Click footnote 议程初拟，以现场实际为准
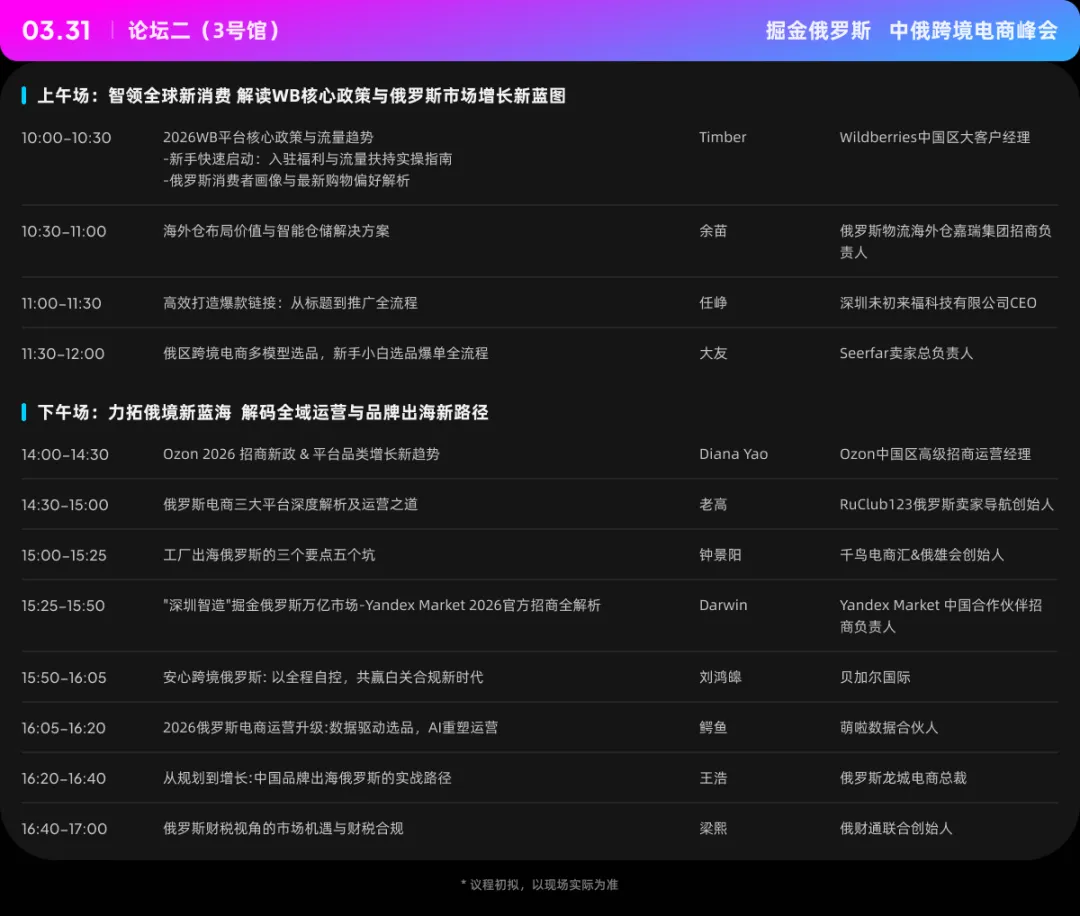 tap(540, 885)
